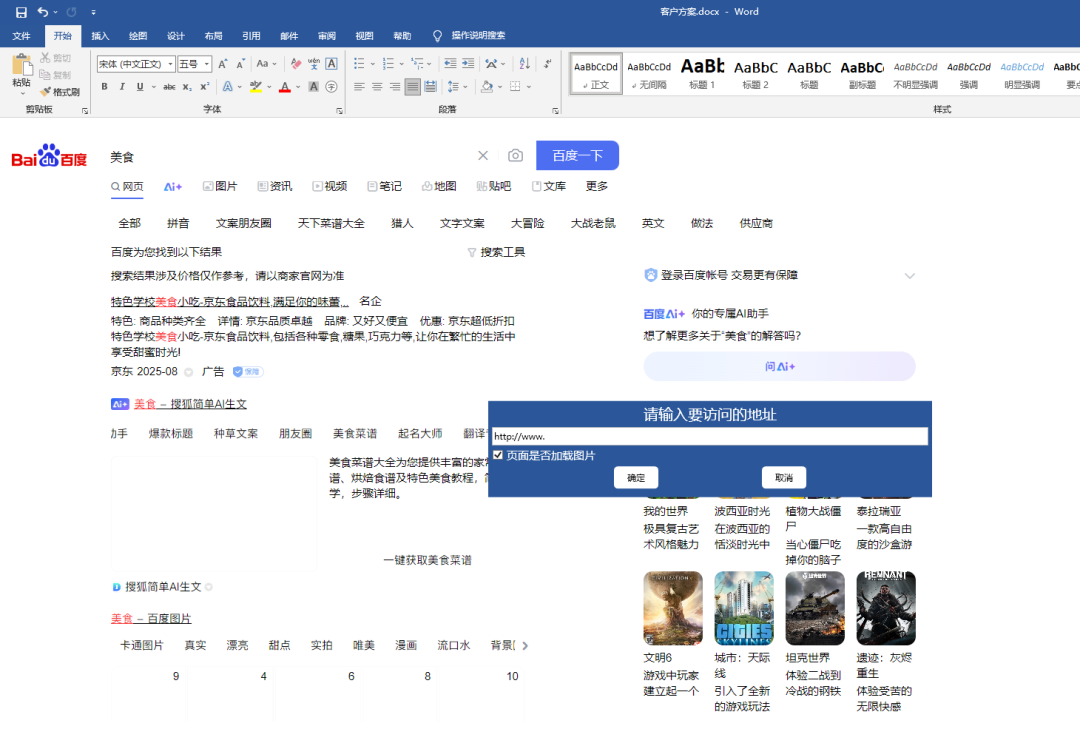1080x746 pixels.
Task: Center the paragraph text
Action: (x=377, y=87)
